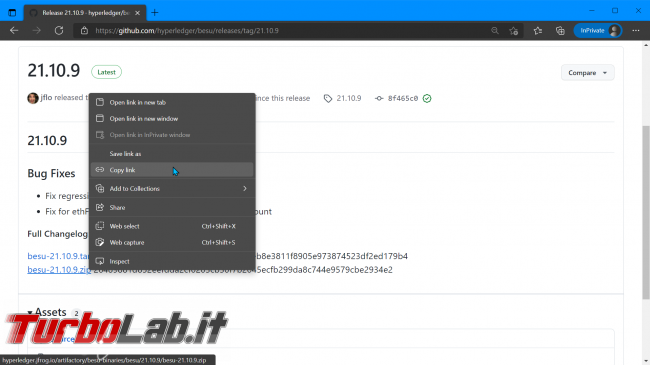Go back using the browser back arrow
Screen dimensions: 650x365
[x=14, y=31]
